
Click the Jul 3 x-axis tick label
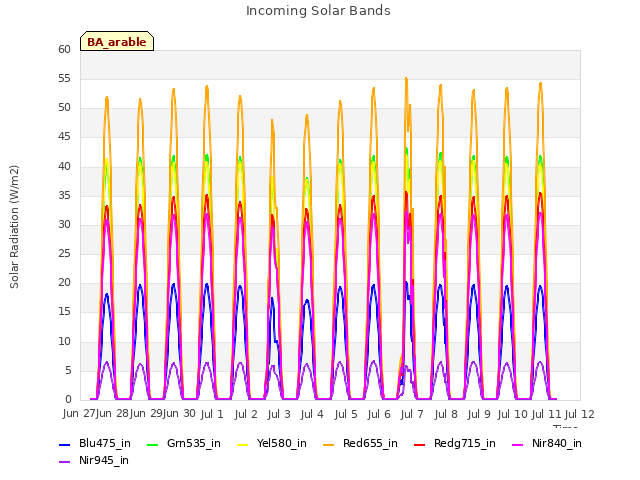[279, 414]
